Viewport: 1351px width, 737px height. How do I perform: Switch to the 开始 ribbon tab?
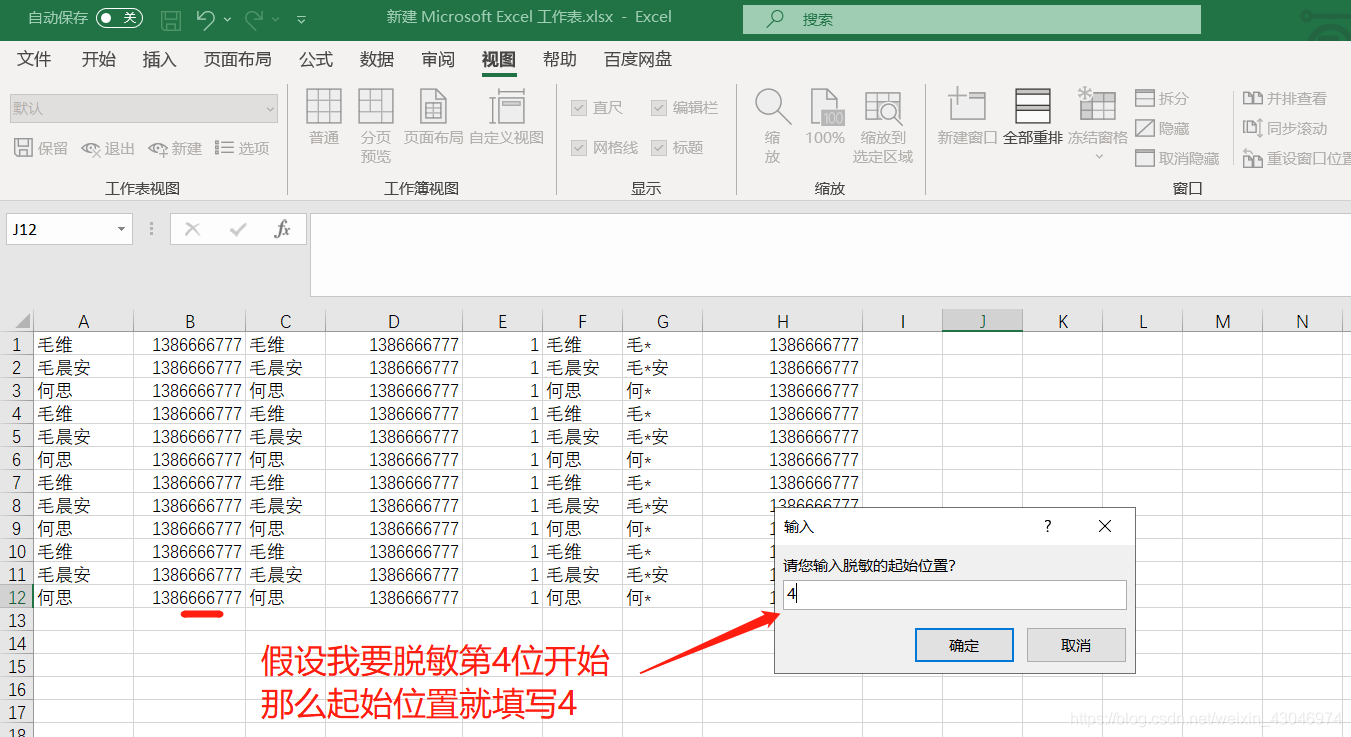click(x=98, y=60)
